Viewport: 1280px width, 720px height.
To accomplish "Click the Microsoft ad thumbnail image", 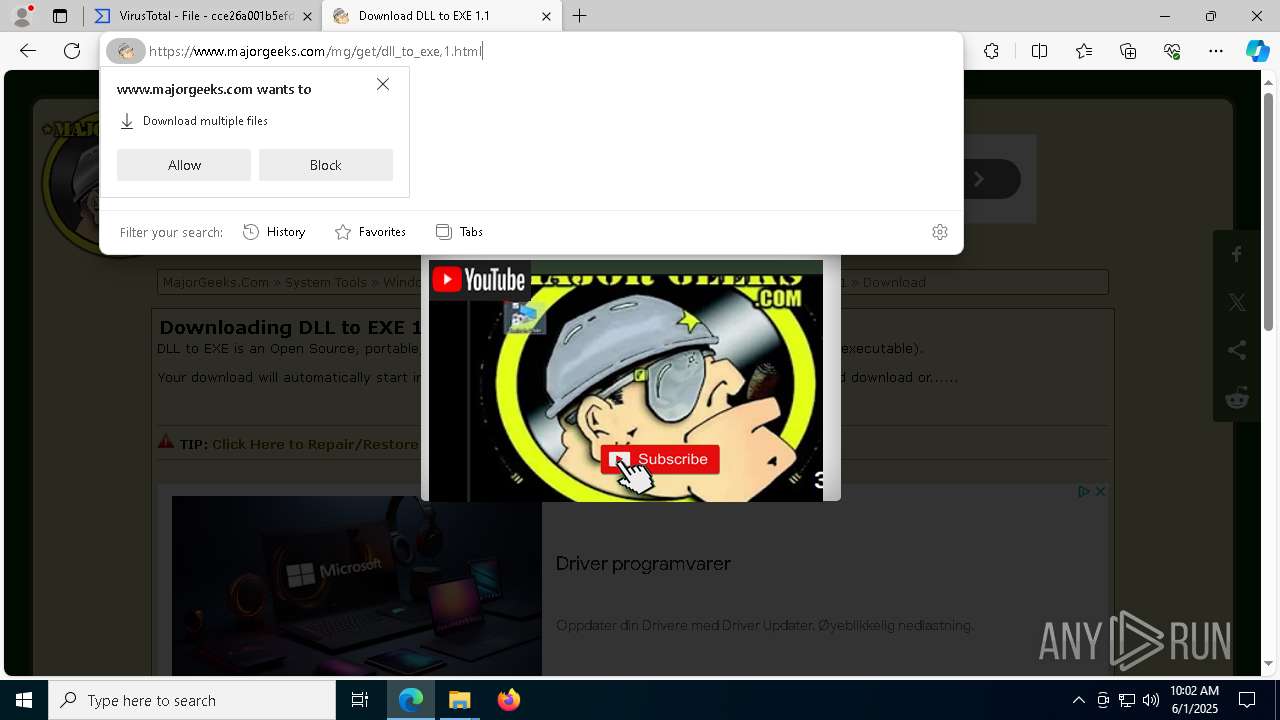I will coord(357,586).
